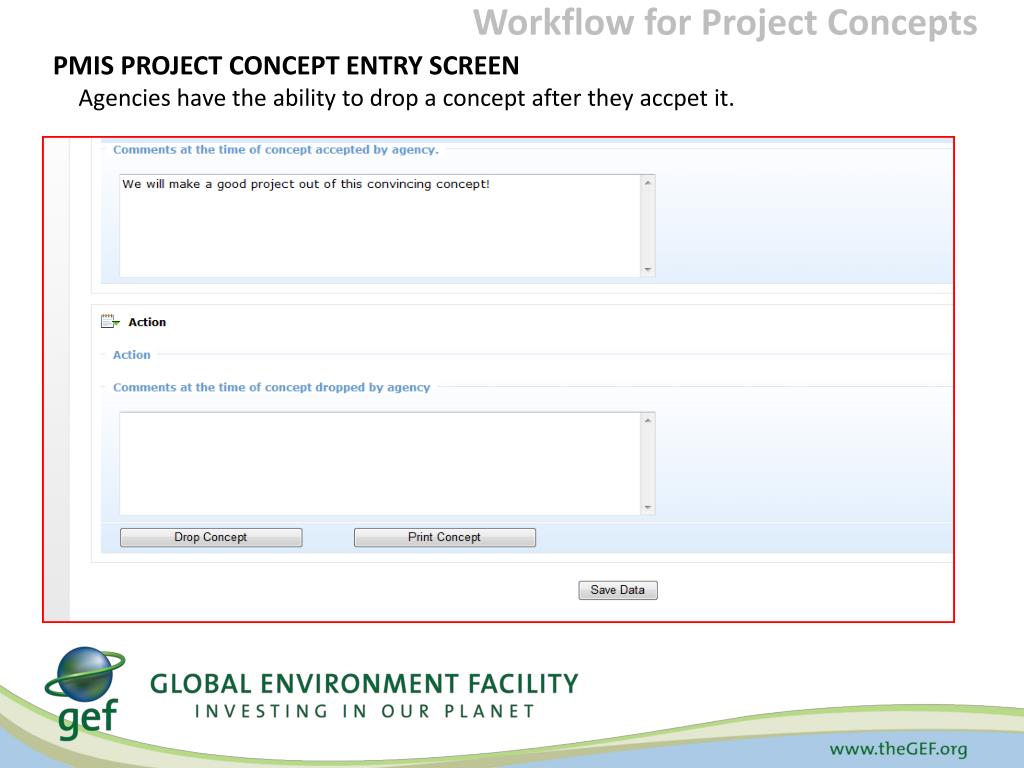Click the www.theGEF.org link
This screenshot has height=768, width=1024.
[898, 748]
